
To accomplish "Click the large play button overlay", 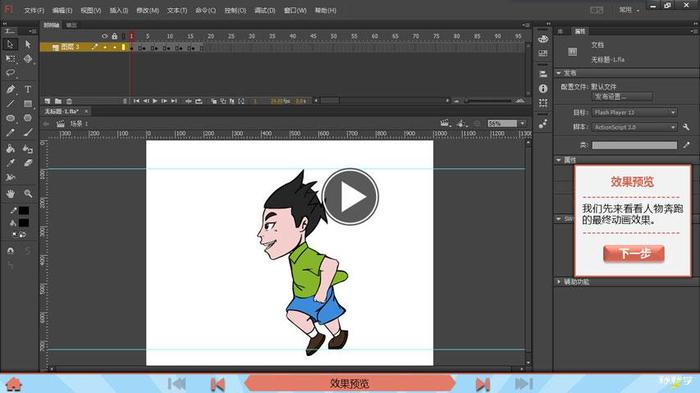I will point(350,196).
